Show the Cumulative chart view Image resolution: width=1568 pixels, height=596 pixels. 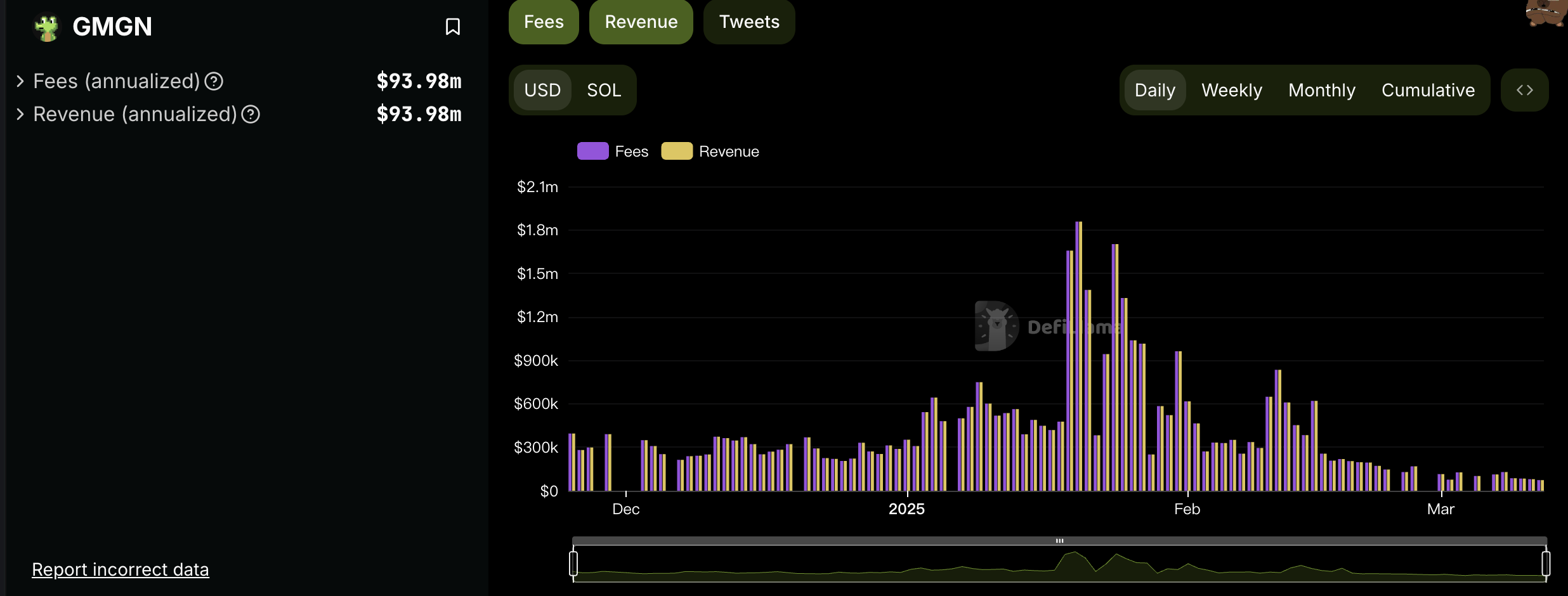click(x=1428, y=90)
